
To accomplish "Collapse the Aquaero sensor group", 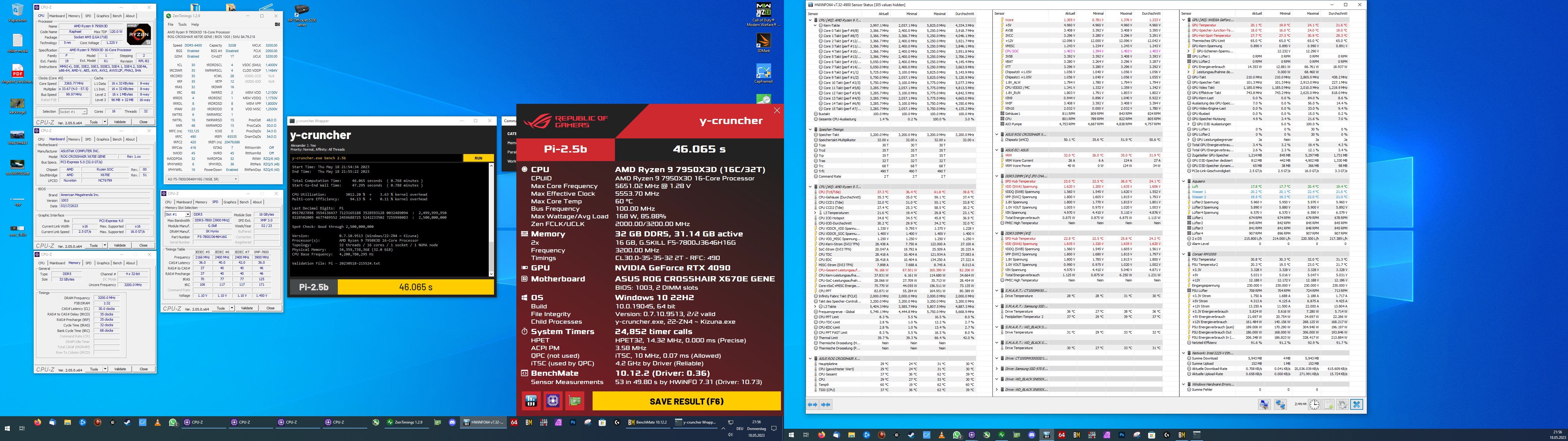I will [x=1184, y=181].
